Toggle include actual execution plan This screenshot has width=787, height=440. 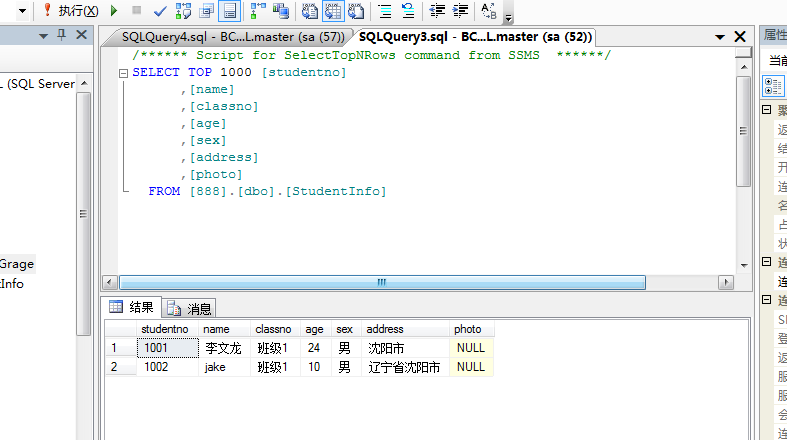pyautogui.click(x=258, y=11)
